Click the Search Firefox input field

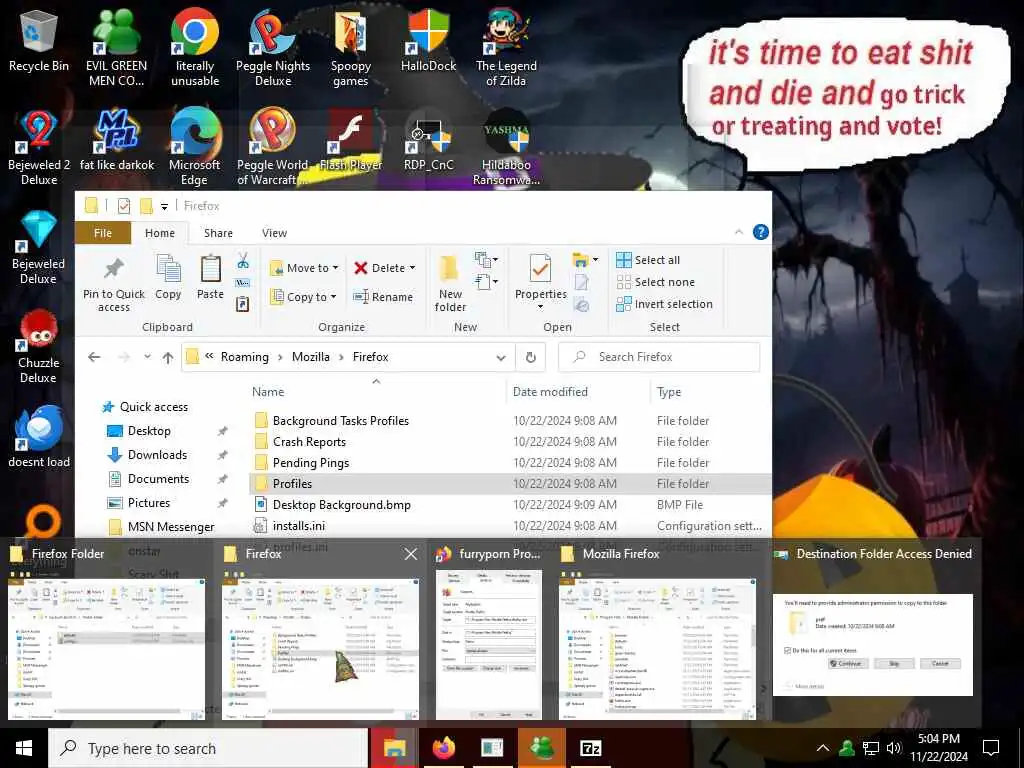(x=659, y=357)
